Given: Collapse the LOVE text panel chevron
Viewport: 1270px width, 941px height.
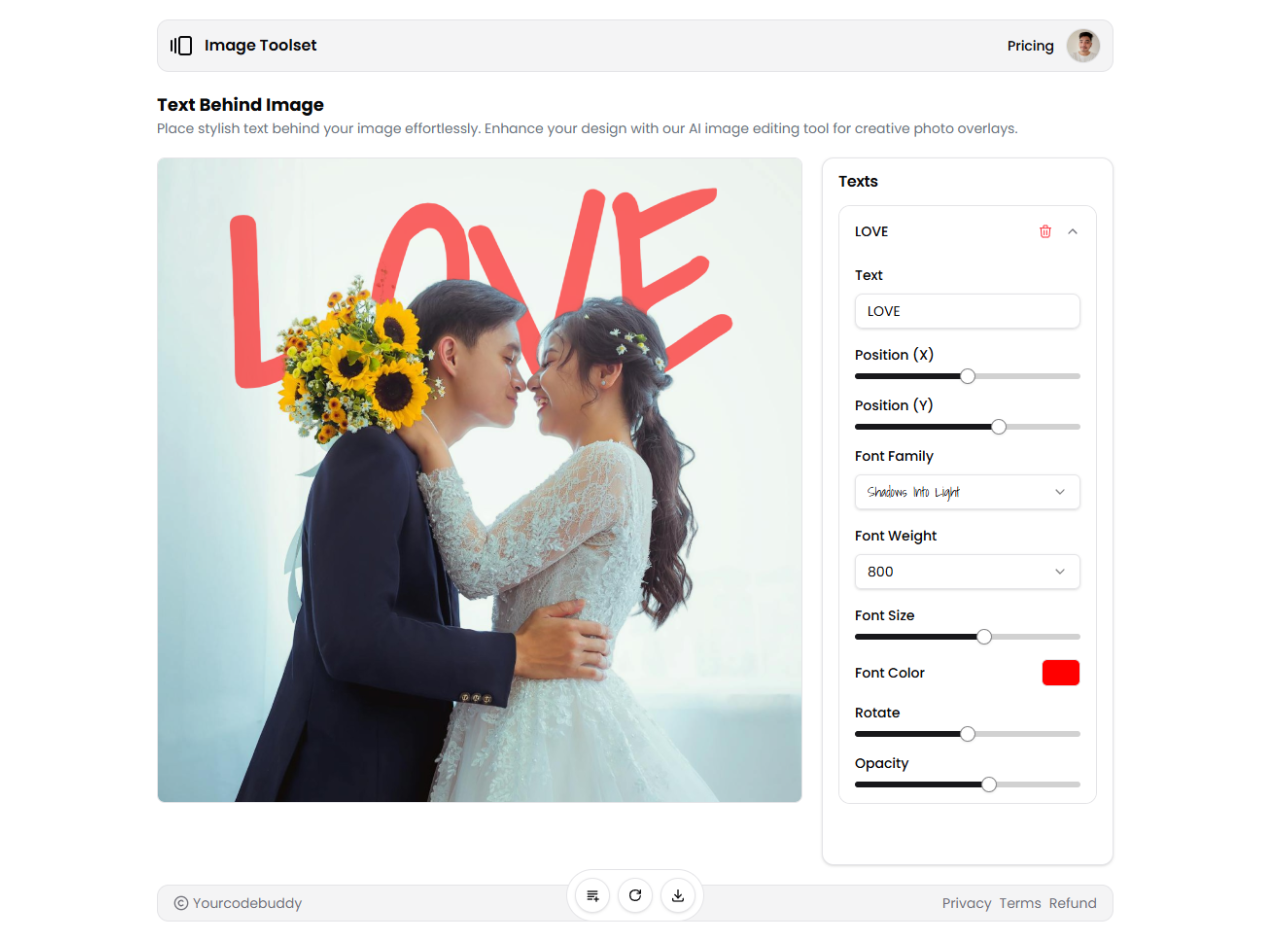Looking at the screenshot, I should pos(1072,231).
